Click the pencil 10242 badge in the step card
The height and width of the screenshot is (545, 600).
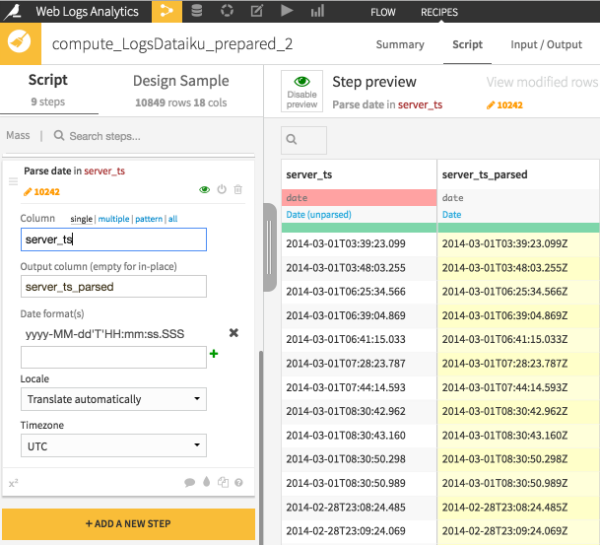point(41,192)
